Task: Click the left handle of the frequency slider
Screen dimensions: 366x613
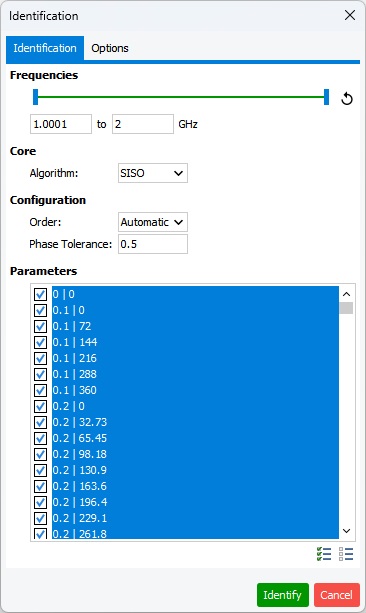Action: coord(36,97)
